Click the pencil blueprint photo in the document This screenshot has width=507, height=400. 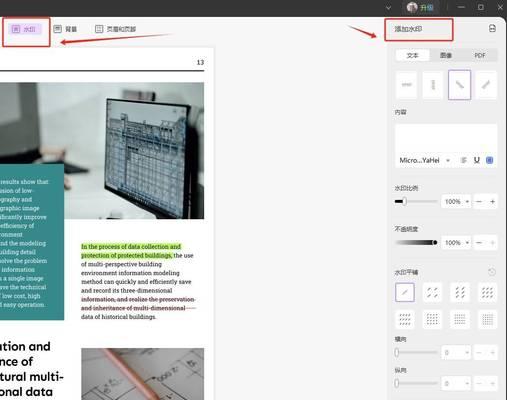pos(143,374)
